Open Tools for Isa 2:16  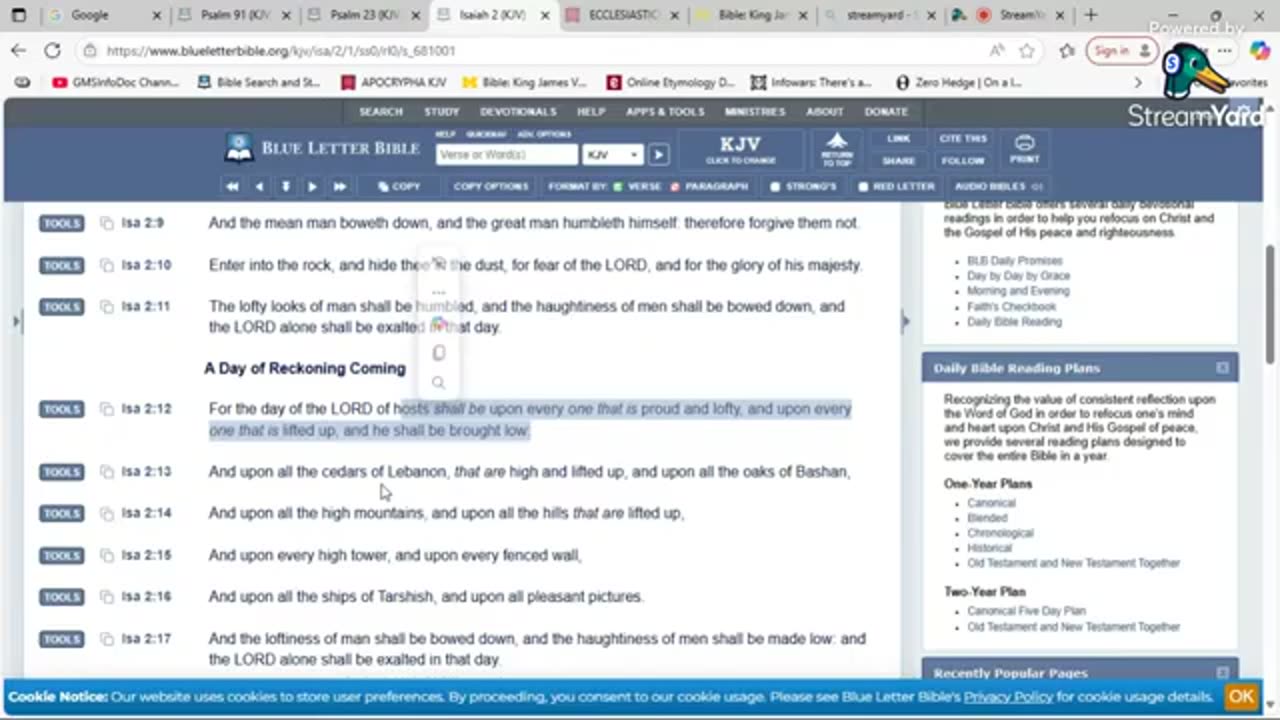[x=61, y=597]
